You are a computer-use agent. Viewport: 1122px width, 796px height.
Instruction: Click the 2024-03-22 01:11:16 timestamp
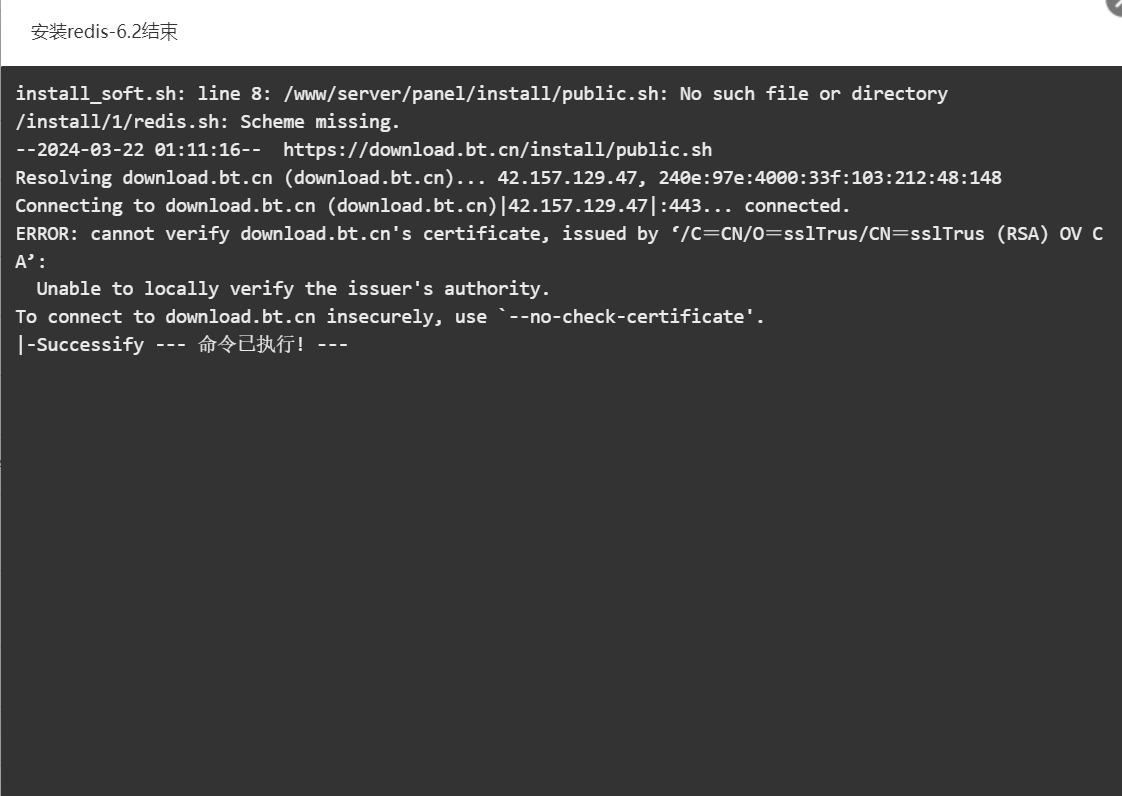tap(139, 150)
